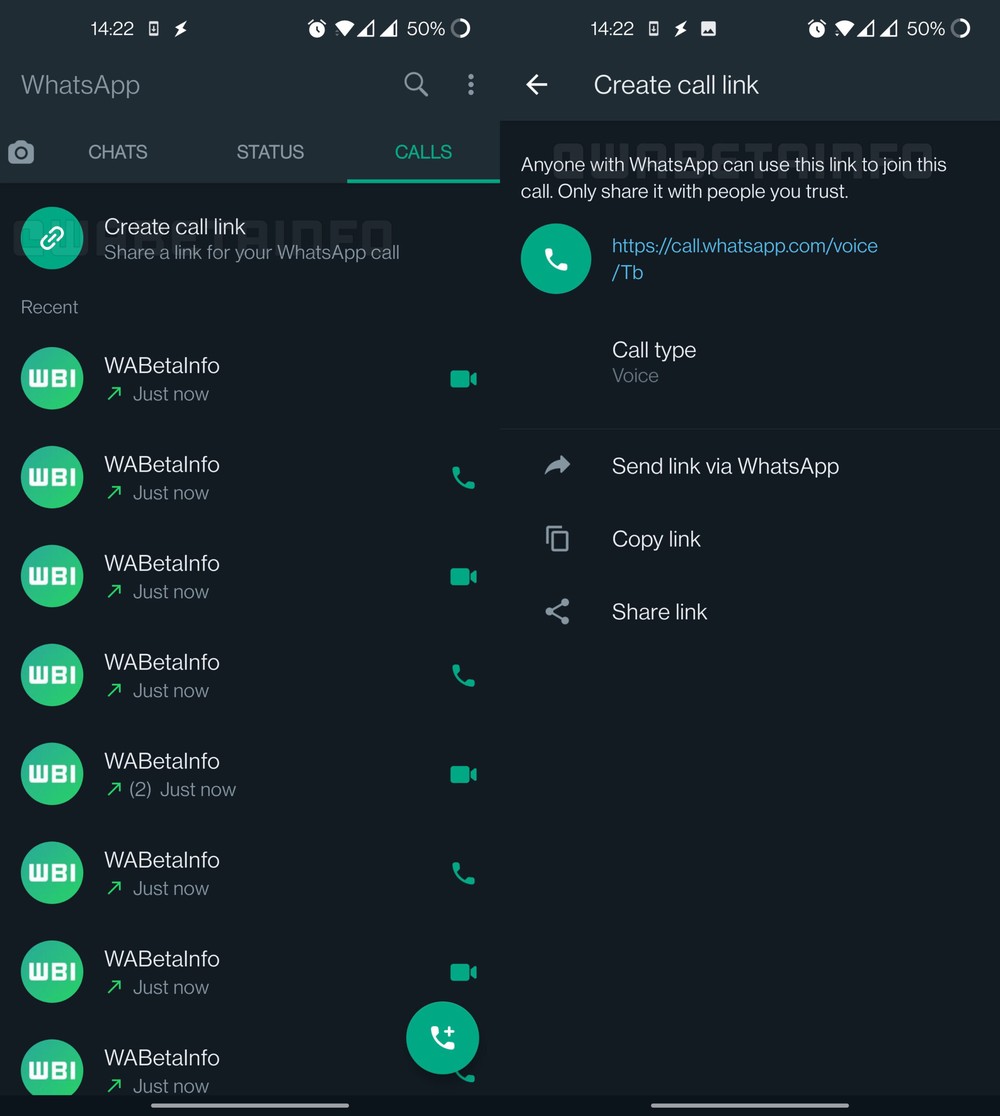Start video call from first WABetaInfo entry

tap(463, 379)
